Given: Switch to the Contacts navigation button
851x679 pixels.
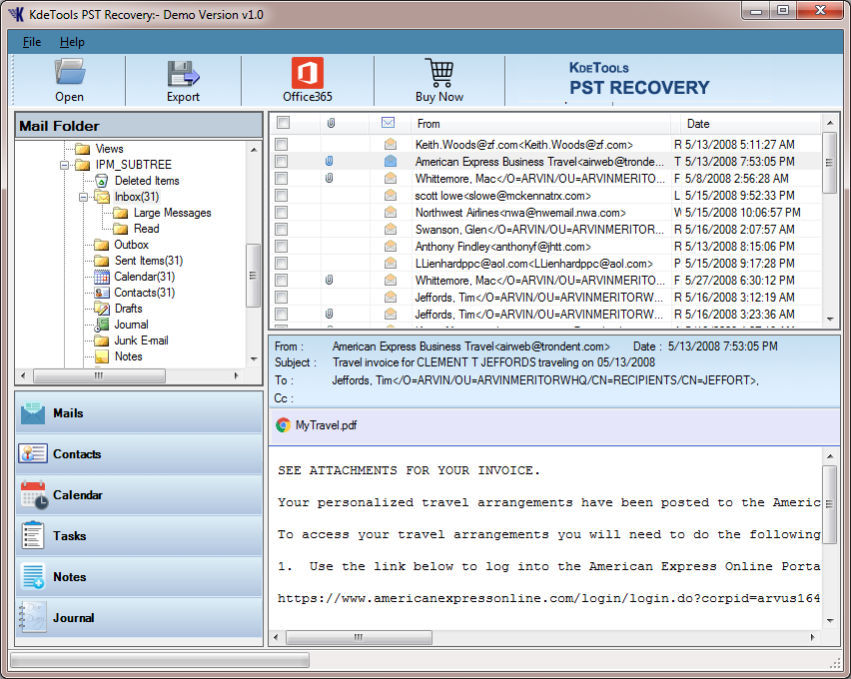Looking at the screenshot, I should pyautogui.click(x=139, y=454).
